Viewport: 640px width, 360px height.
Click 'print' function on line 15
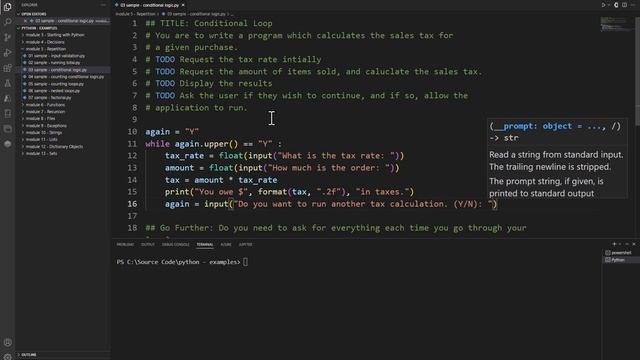click(177, 191)
